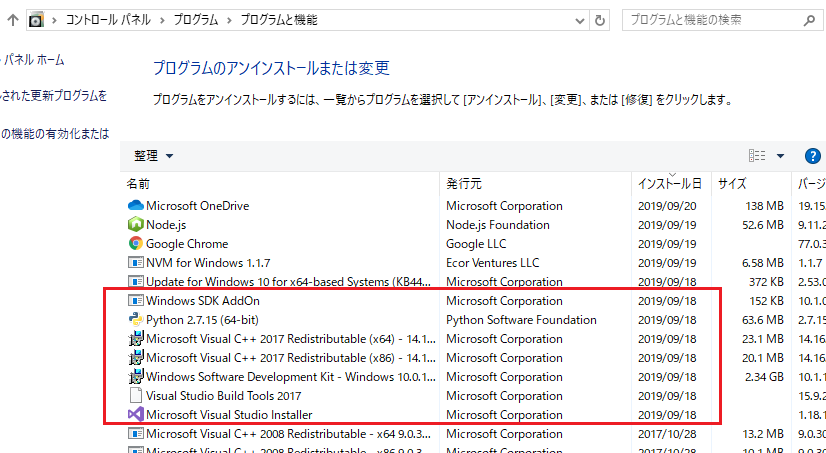The width and height of the screenshot is (826, 453).
Task: Open help via blue question mark icon
Action: tap(812, 156)
